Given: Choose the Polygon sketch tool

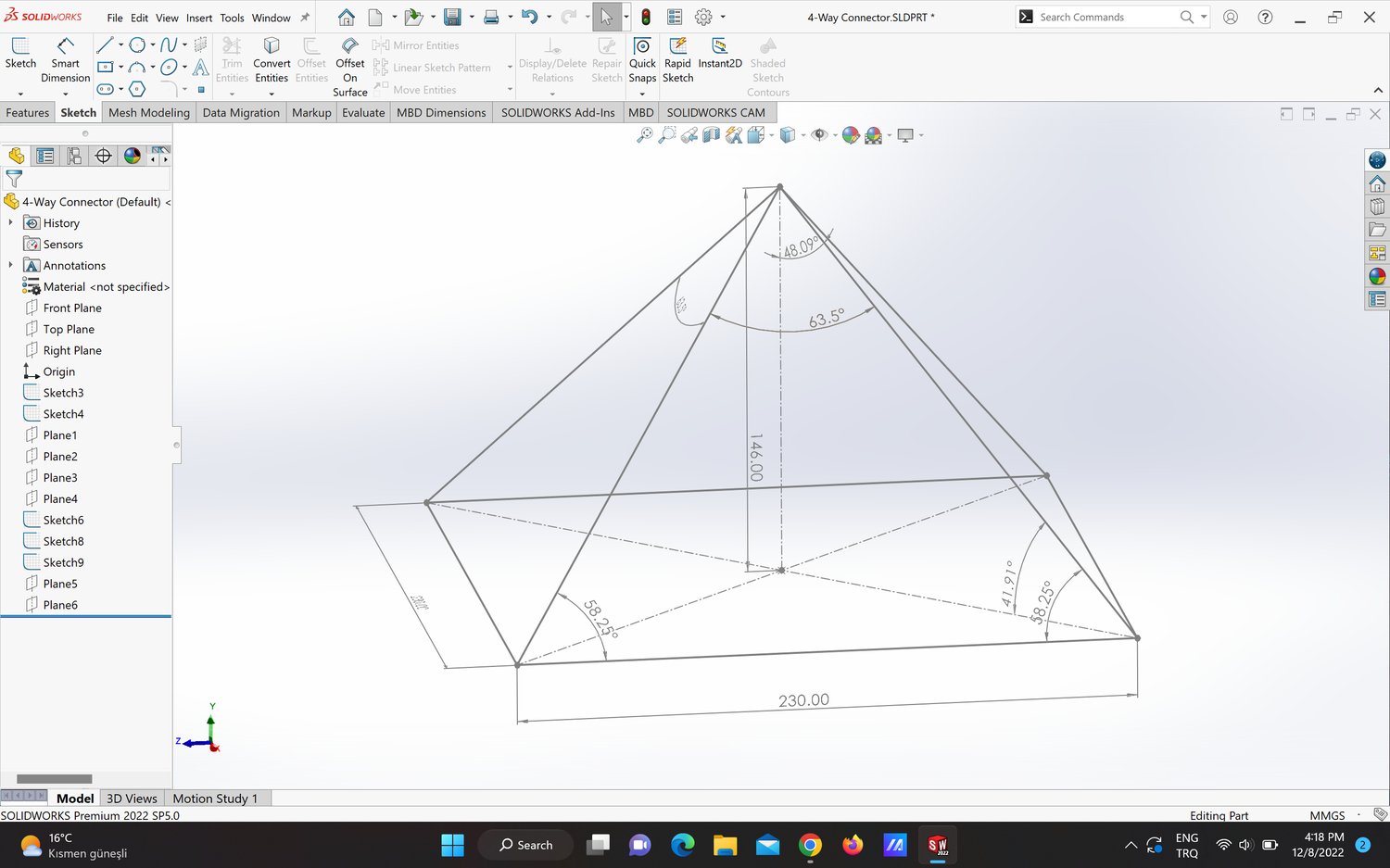Looking at the screenshot, I should [x=137, y=89].
